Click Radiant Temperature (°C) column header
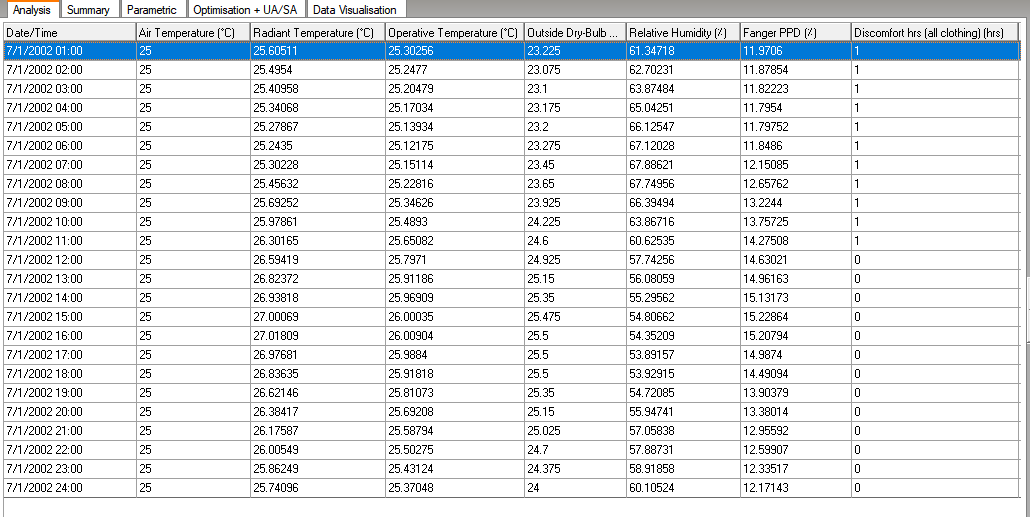 pos(318,32)
